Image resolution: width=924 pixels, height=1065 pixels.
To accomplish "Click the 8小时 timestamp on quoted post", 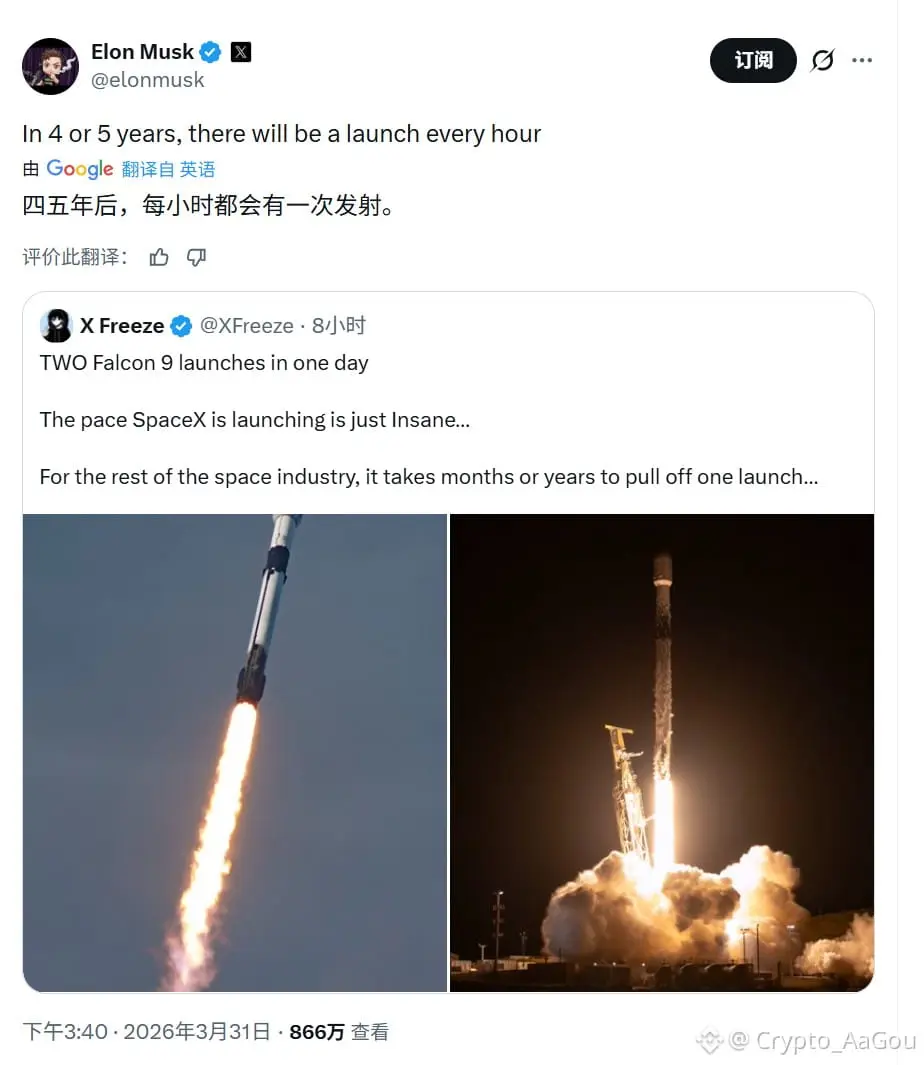I will [338, 326].
